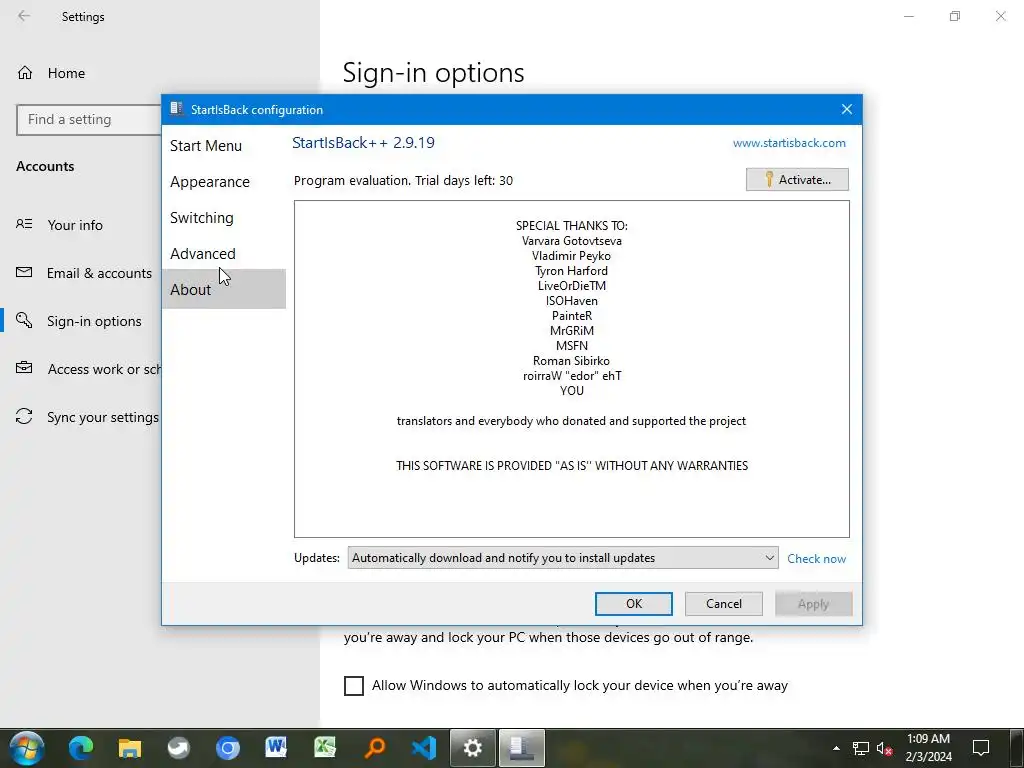The image size is (1024, 768).
Task: Click the muted volume tray icon
Action: coord(884,748)
